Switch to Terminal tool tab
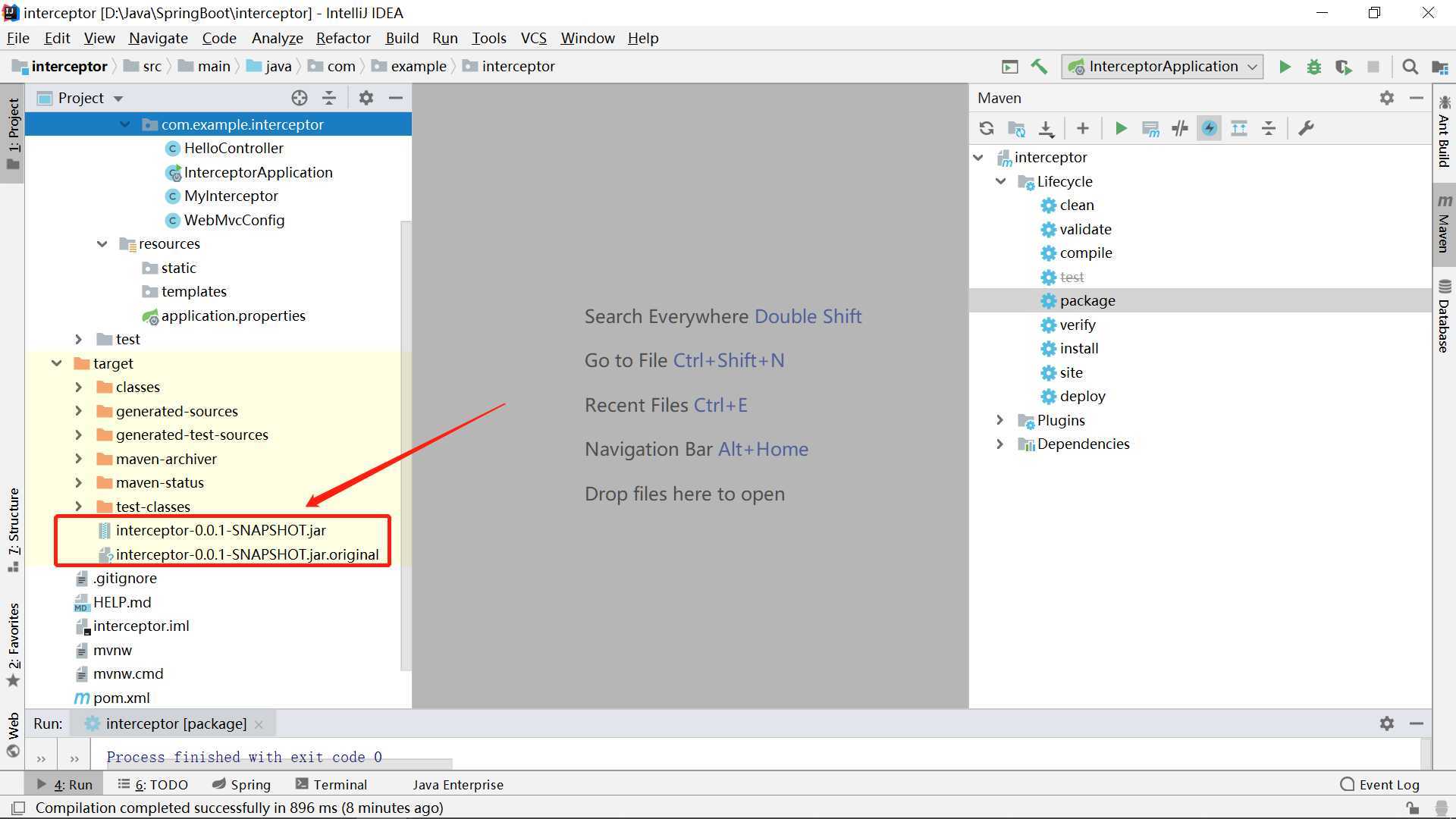 (x=331, y=784)
